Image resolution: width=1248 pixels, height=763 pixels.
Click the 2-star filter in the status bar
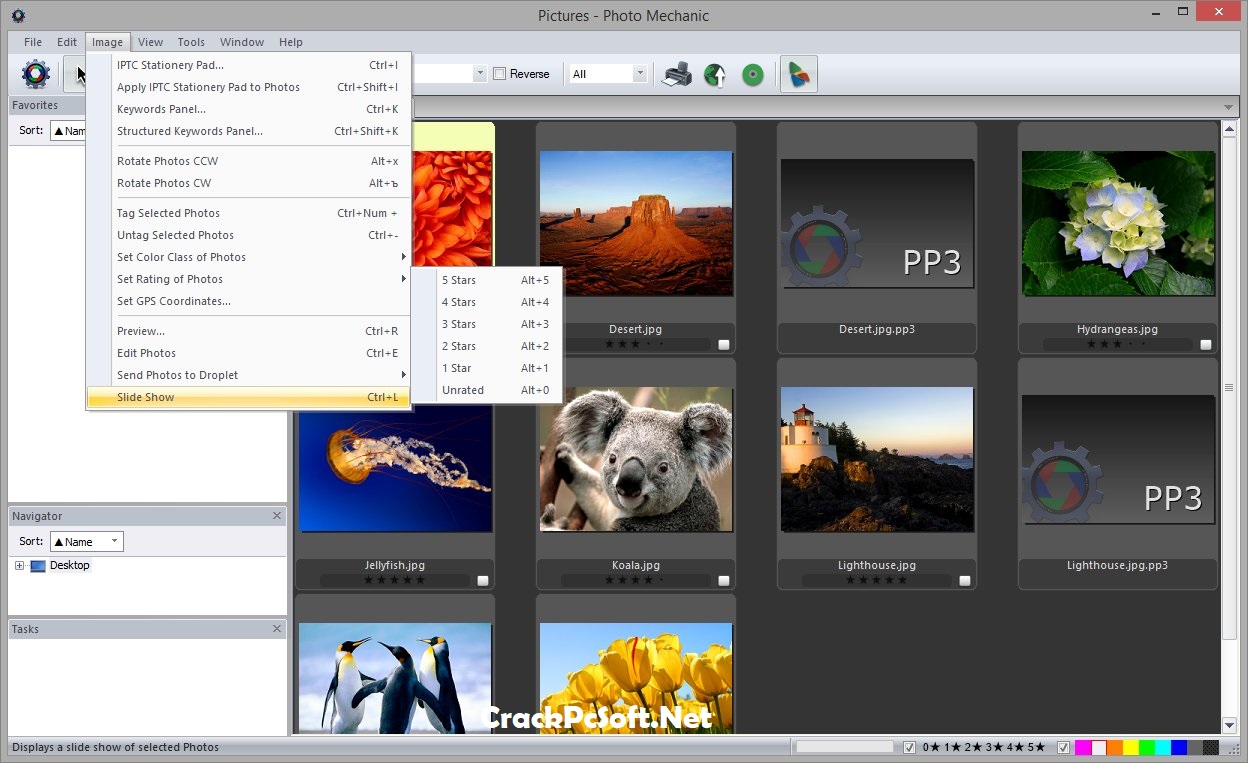click(x=973, y=747)
